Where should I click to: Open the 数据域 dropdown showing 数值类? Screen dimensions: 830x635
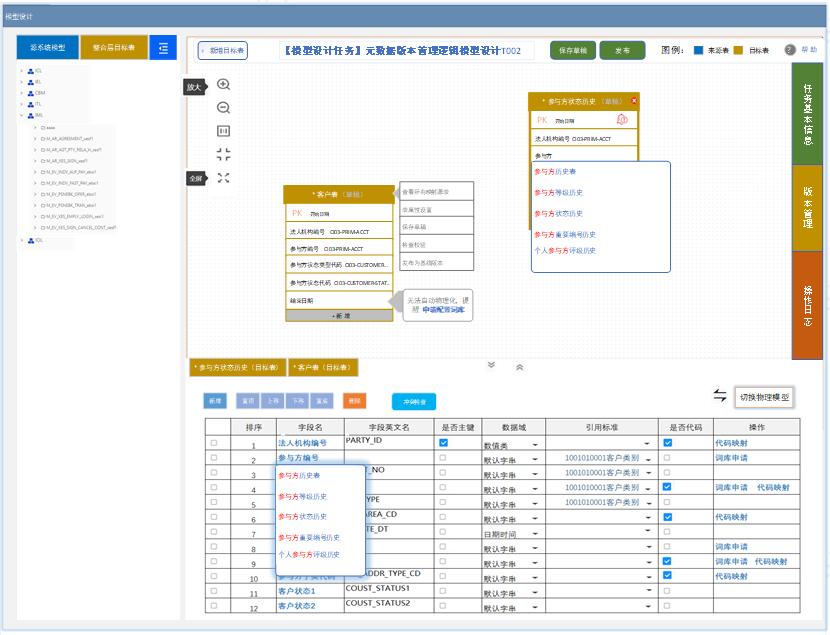pyautogui.click(x=511, y=444)
